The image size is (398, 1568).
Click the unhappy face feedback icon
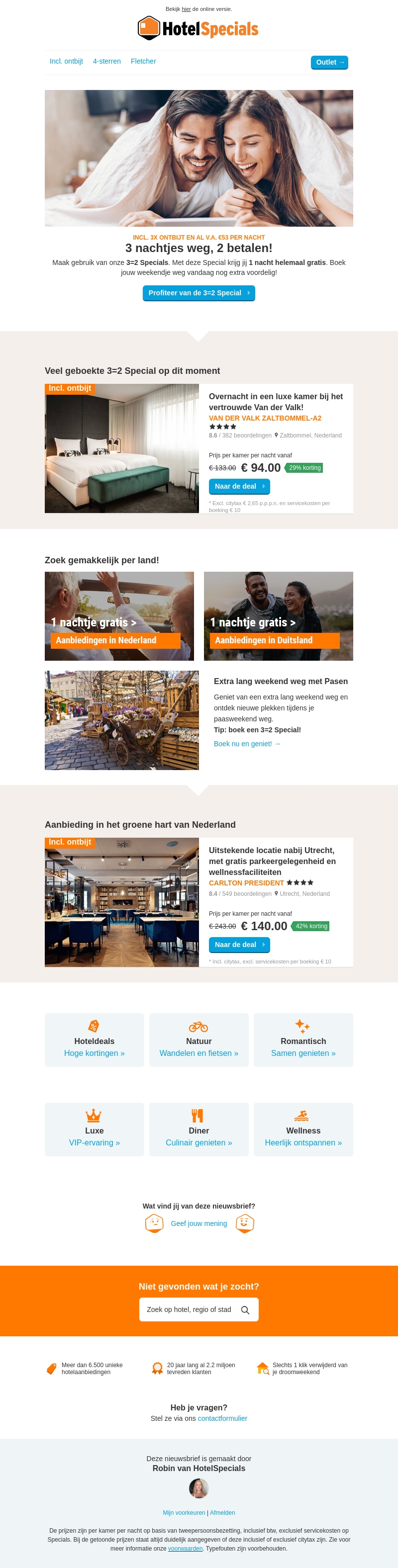click(x=154, y=1223)
